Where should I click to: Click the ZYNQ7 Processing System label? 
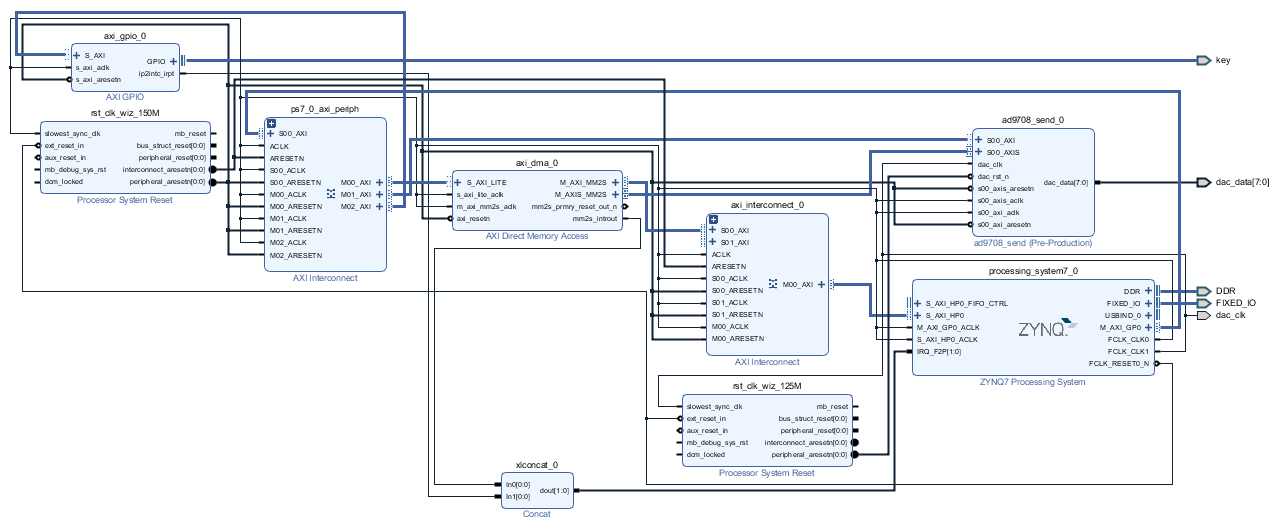click(x=1033, y=382)
